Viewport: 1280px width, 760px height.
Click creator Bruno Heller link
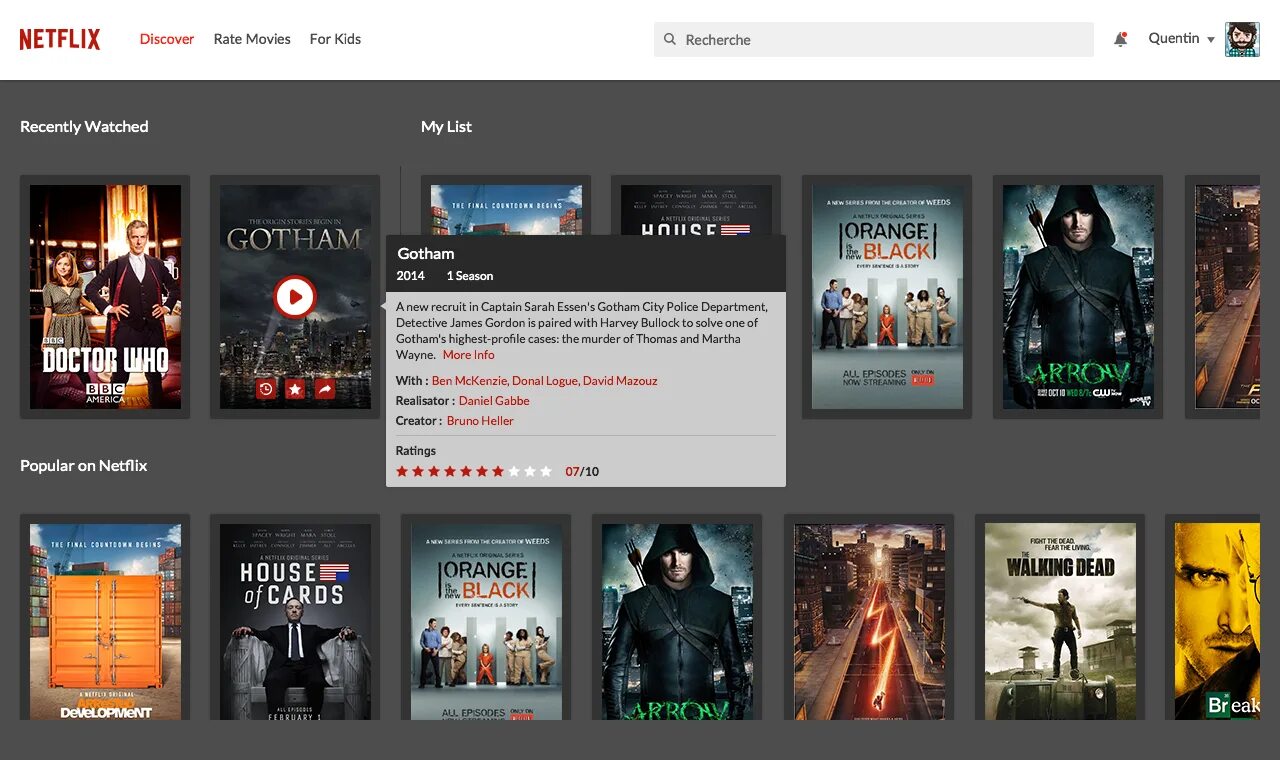(x=480, y=421)
